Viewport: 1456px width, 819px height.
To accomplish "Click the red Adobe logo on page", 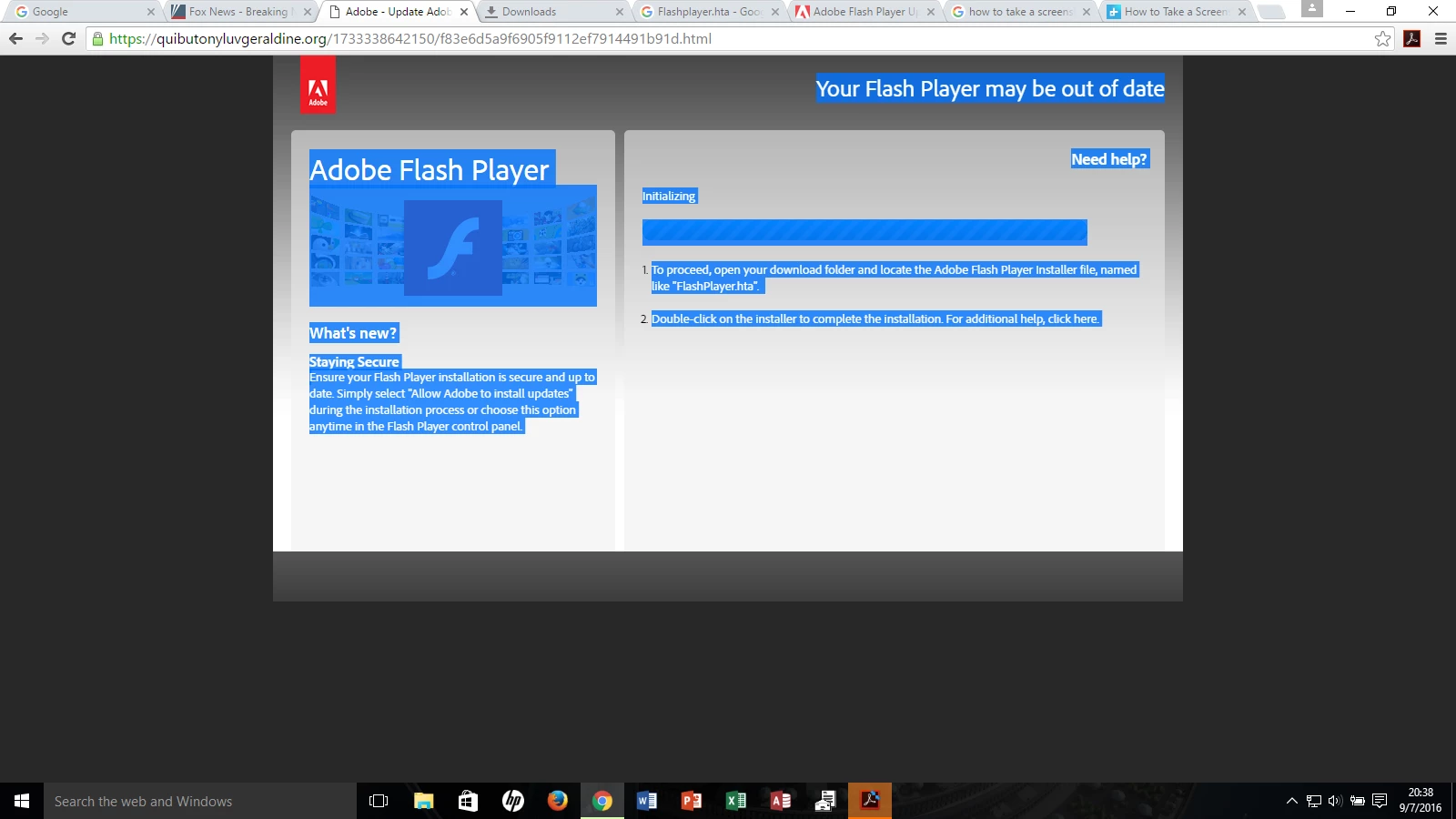I will point(318,86).
